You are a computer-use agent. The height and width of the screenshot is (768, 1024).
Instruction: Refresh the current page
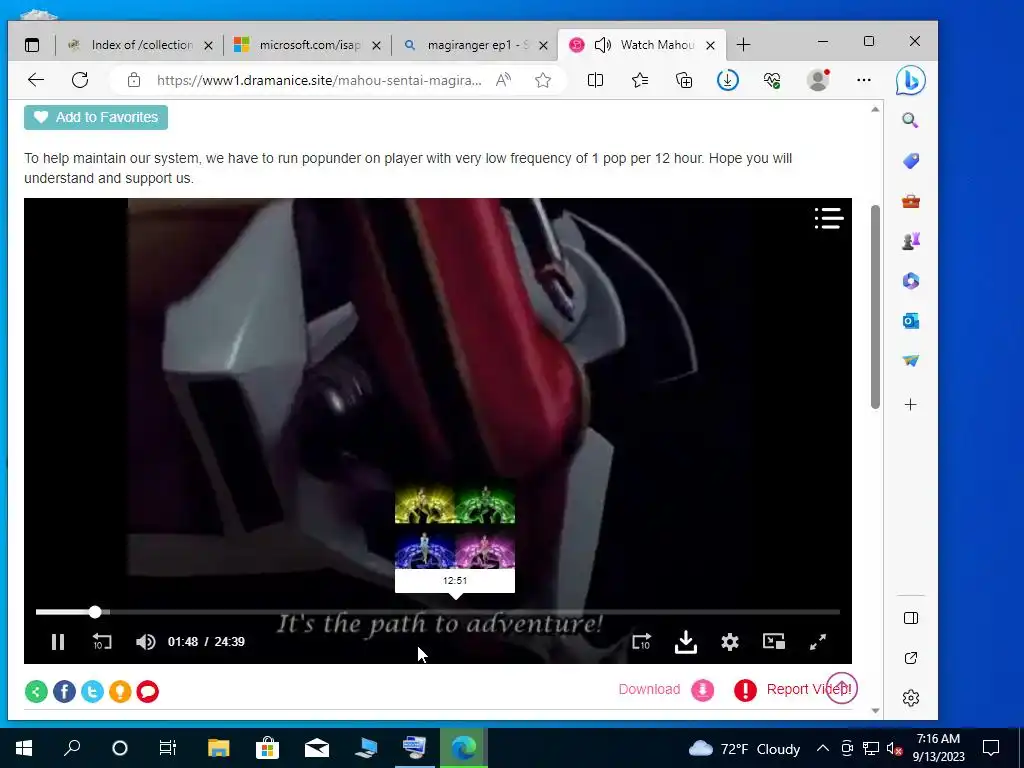tap(80, 80)
